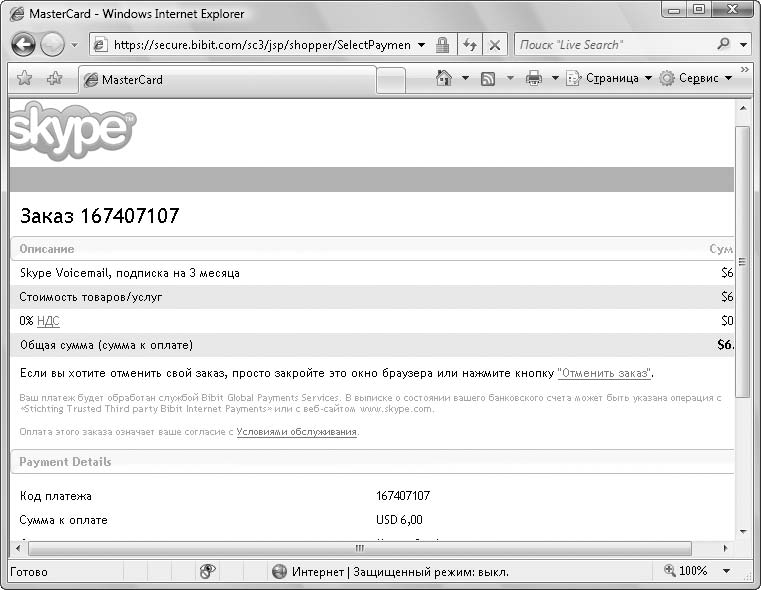Stop loading with the X button
The height and width of the screenshot is (590, 761).
pyautogui.click(x=495, y=45)
